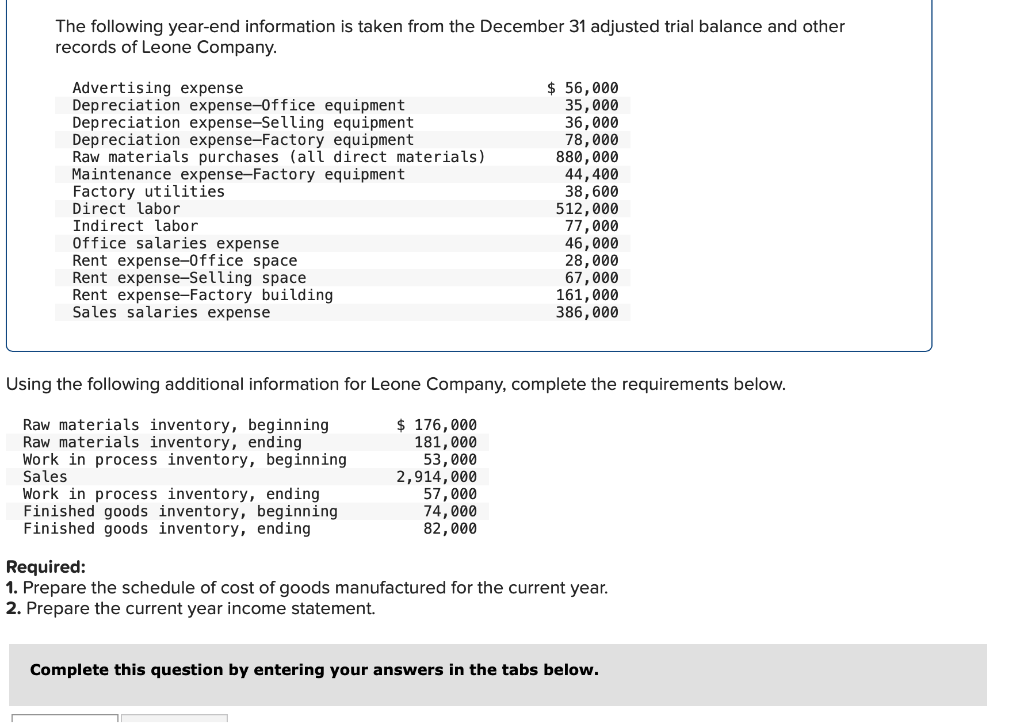Screen dimensions: 1024x728
Task: Click the Depreciation expense—Factory equipment label
Action: (243, 140)
